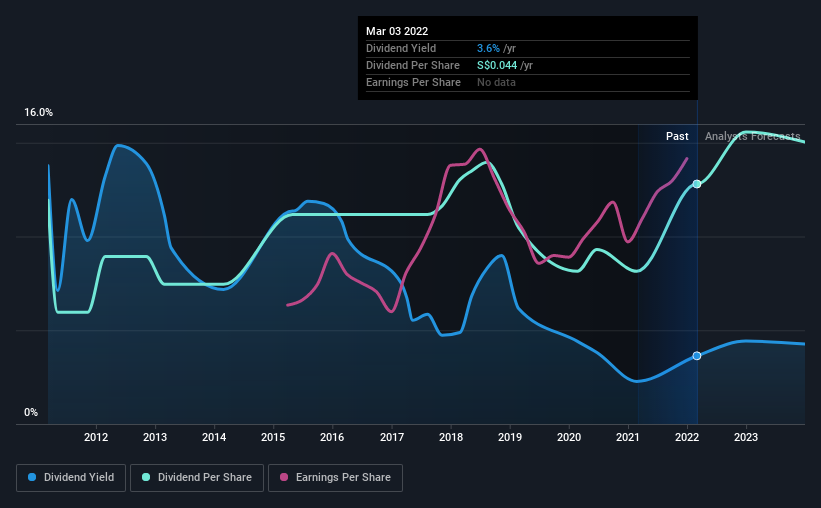Click the teal Dividend Per Share legend dot
This screenshot has height=508, width=821.
pyautogui.click(x=146, y=477)
